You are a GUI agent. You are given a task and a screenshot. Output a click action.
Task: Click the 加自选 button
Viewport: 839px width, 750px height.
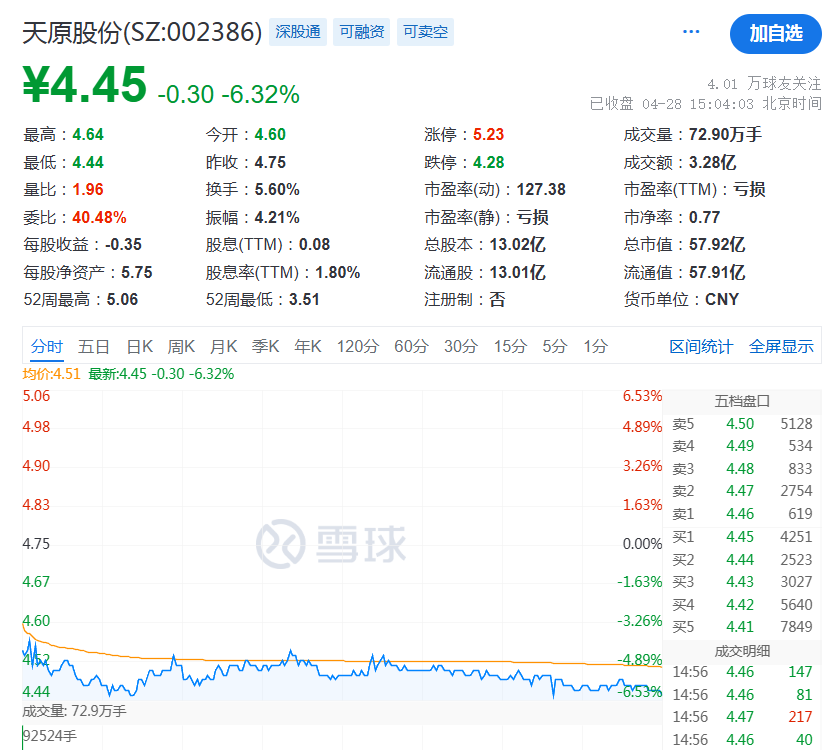coord(775,33)
